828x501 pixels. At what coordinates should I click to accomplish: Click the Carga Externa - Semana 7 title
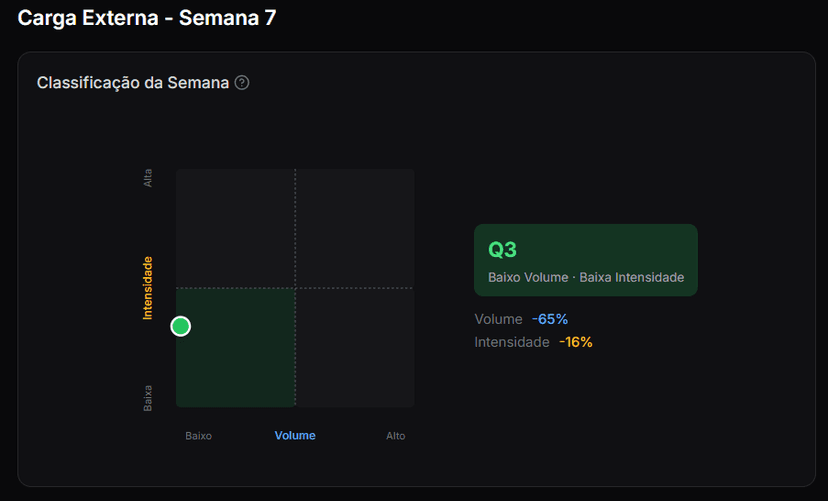click(147, 18)
